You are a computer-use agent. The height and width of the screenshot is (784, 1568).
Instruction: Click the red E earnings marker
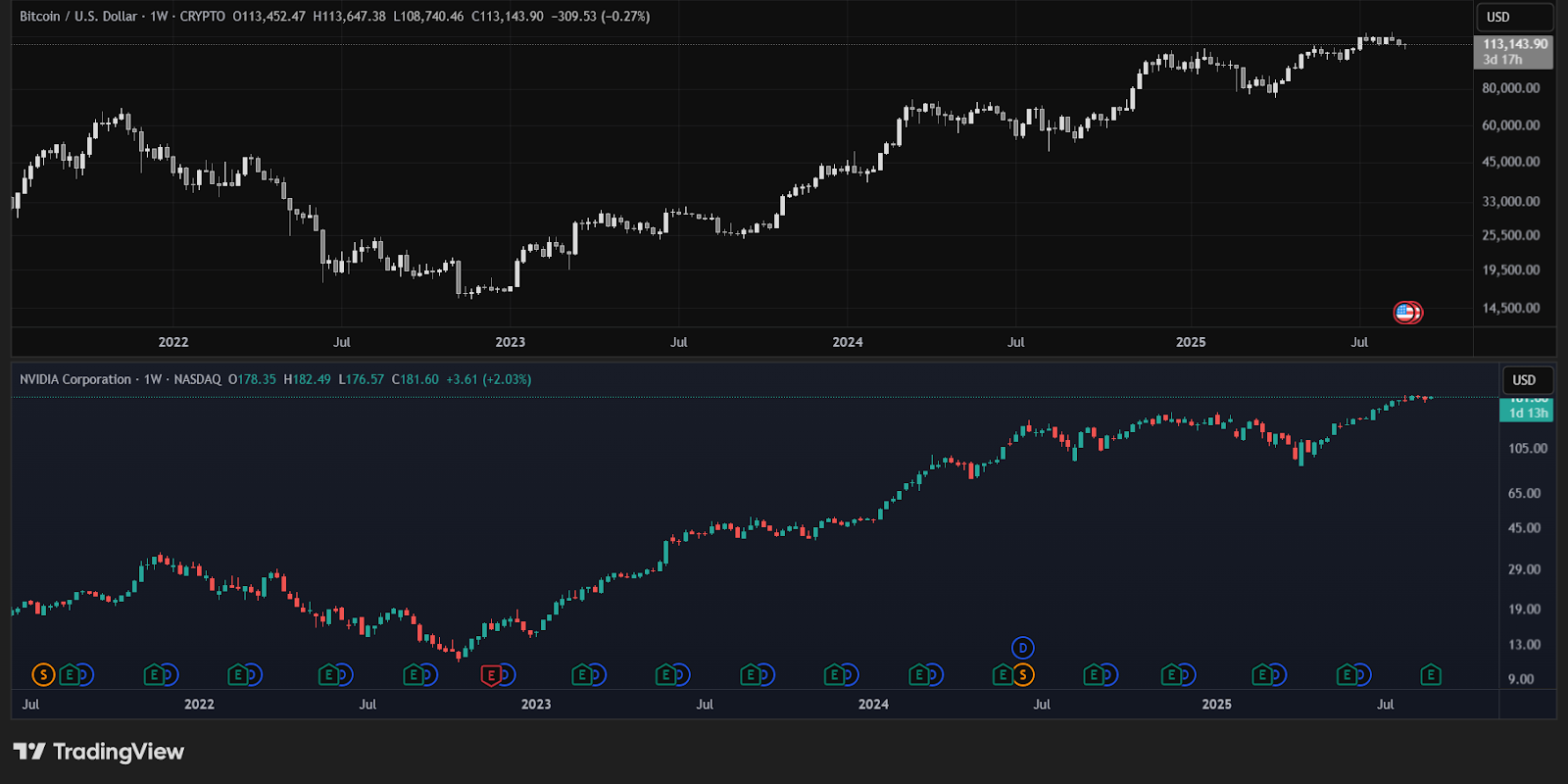click(x=491, y=674)
